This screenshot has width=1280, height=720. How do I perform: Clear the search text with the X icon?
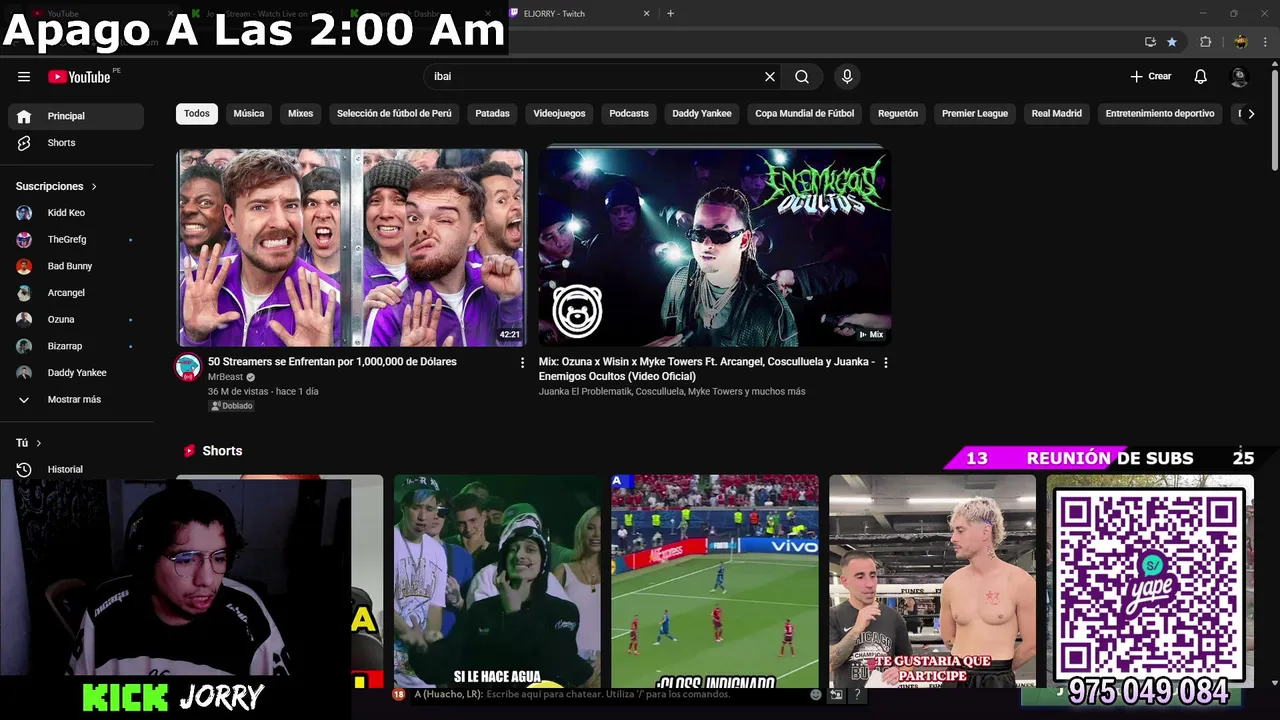pyautogui.click(x=770, y=77)
